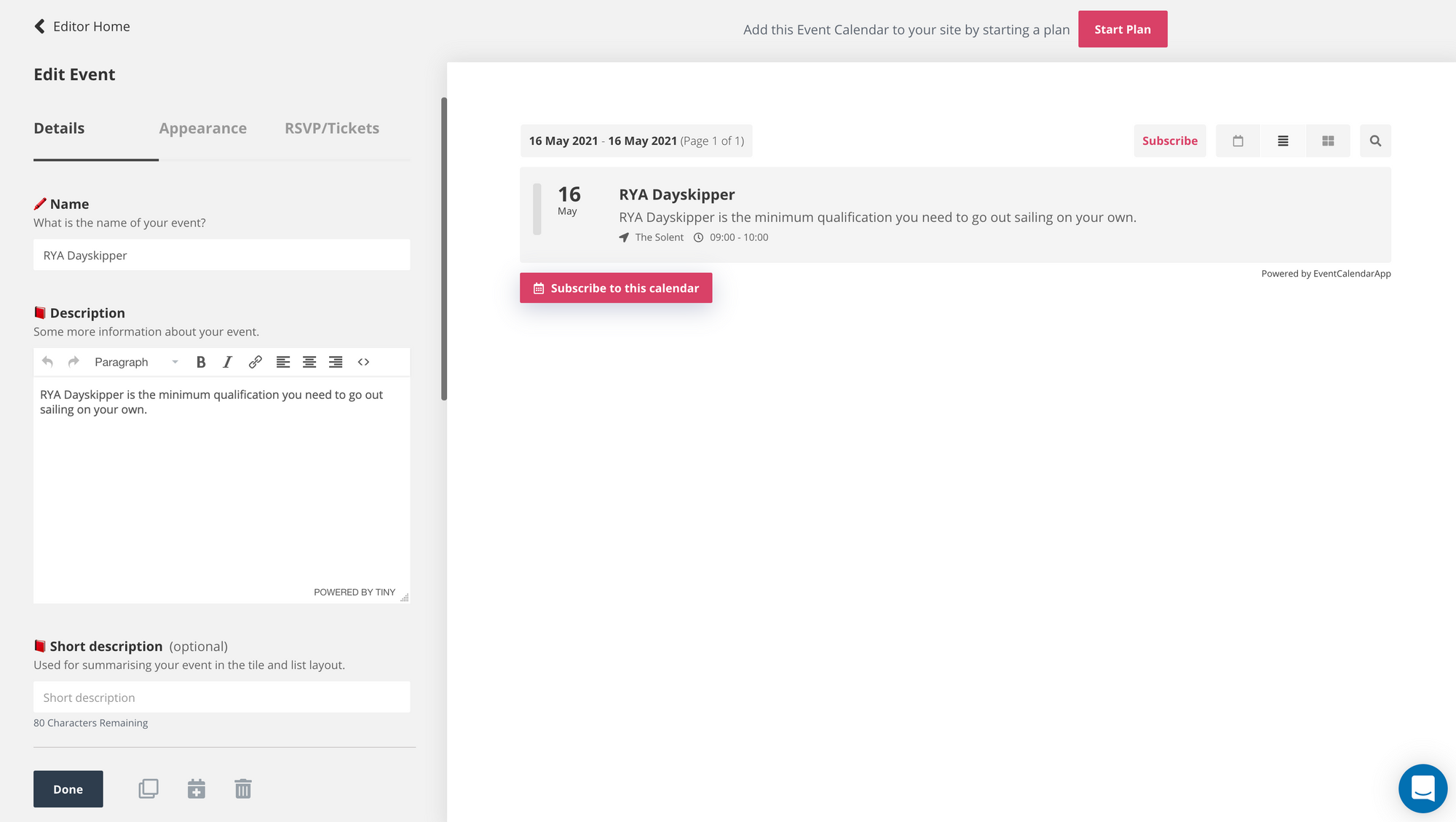Image resolution: width=1456 pixels, height=822 pixels.
Task: Duplicate the event with copy icon
Action: (x=149, y=789)
